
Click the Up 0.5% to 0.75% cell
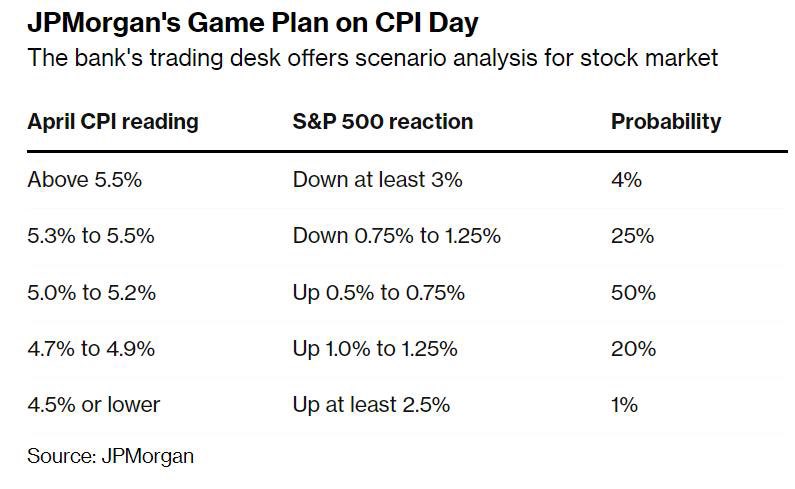(x=378, y=293)
